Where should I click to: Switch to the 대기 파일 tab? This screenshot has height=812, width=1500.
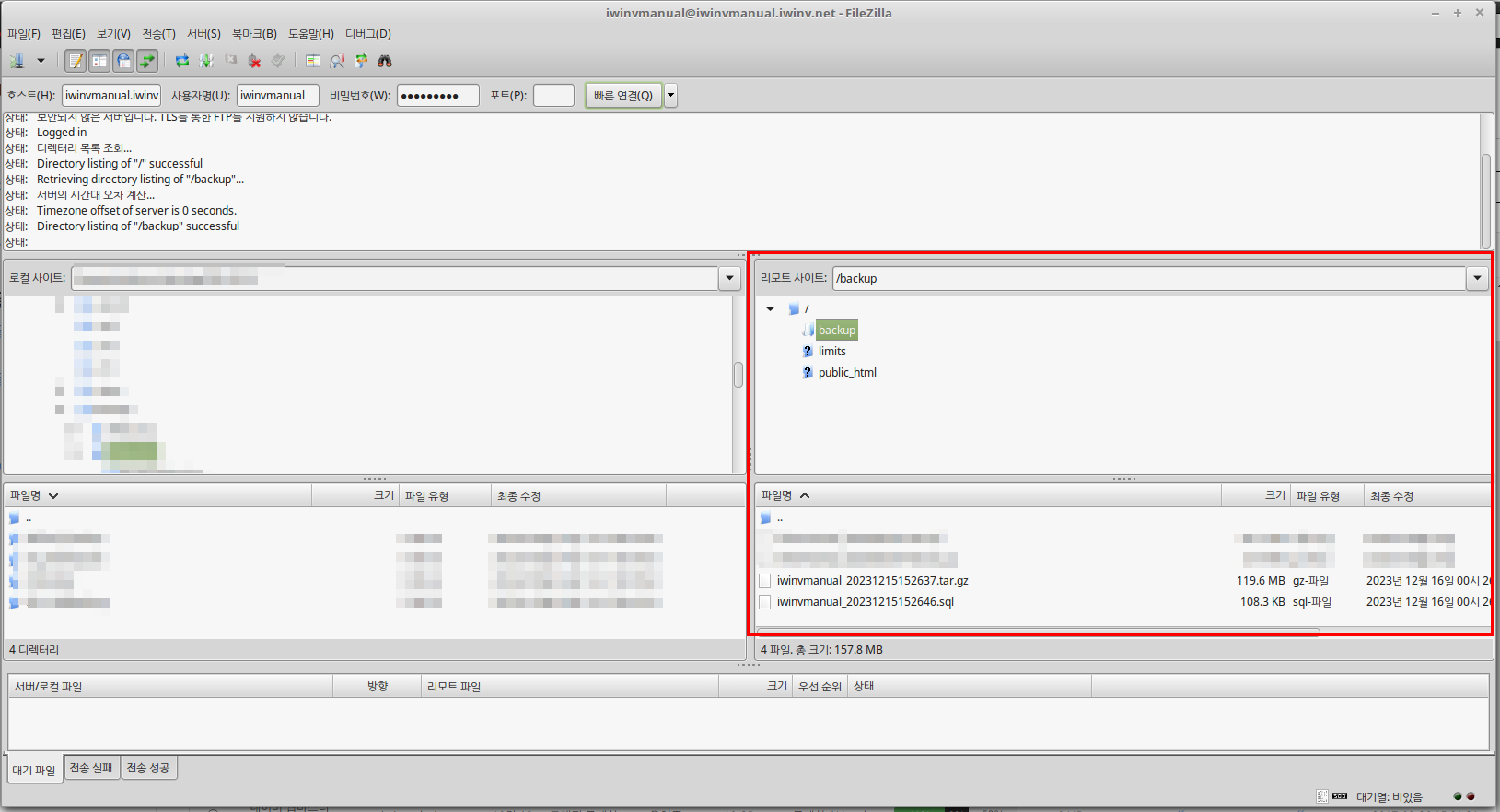coord(34,770)
